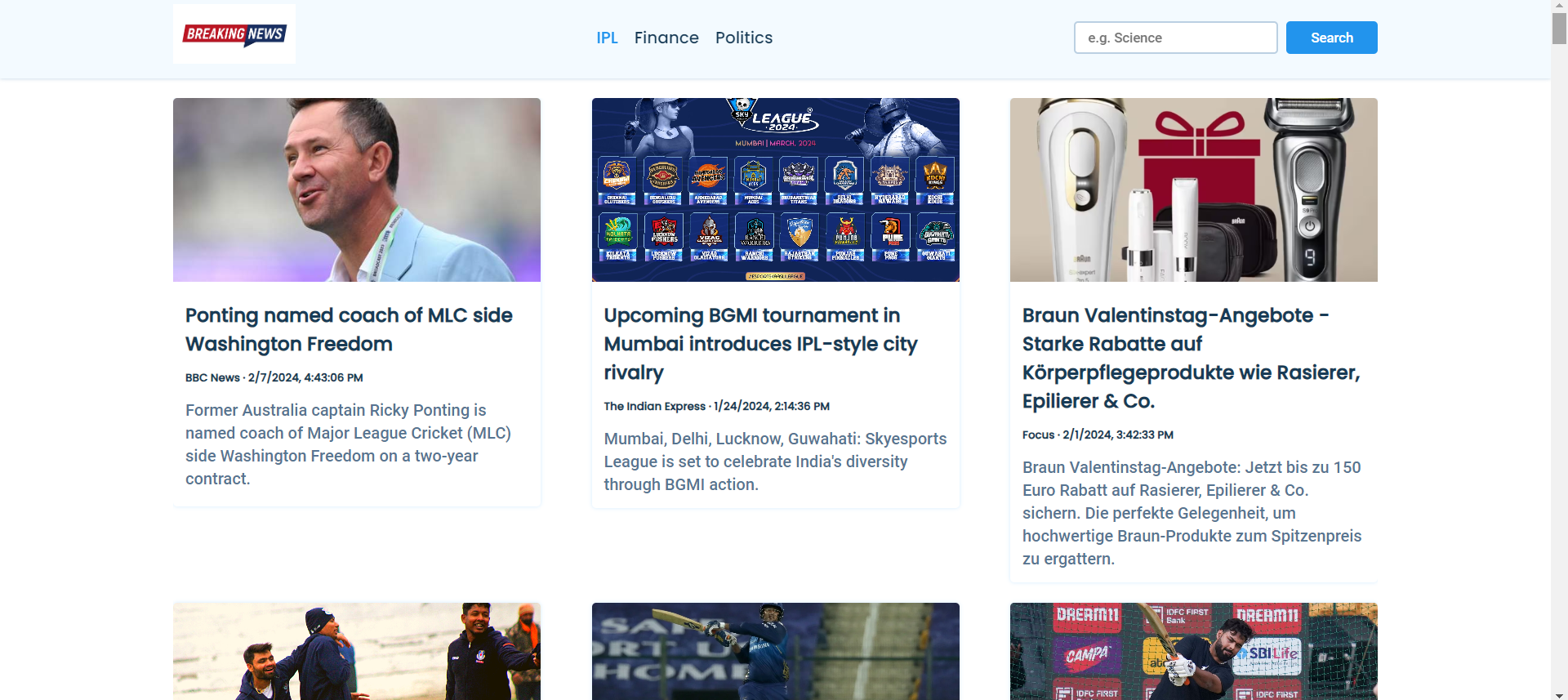
Task: Open the IPL category tab
Action: point(607,38)
